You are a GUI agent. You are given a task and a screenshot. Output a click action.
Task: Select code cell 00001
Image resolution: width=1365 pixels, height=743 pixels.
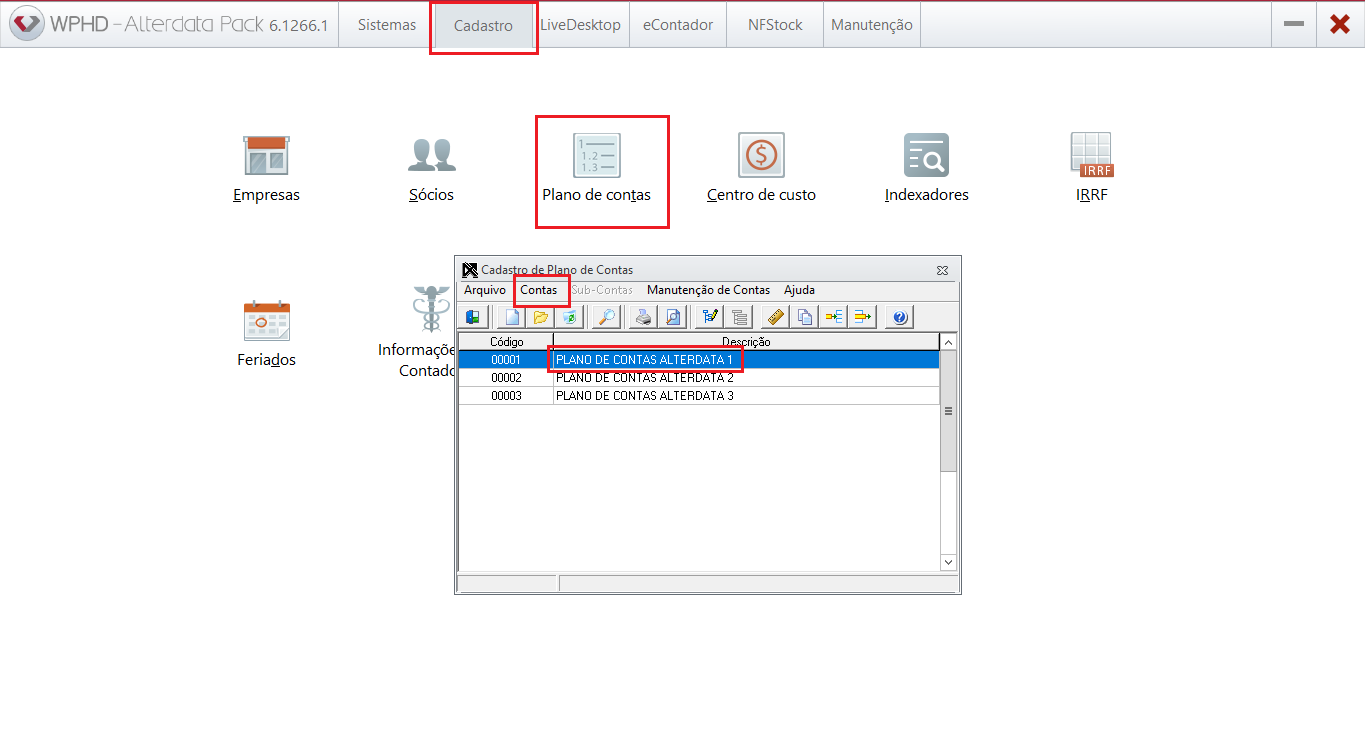(x=506, y=360)
